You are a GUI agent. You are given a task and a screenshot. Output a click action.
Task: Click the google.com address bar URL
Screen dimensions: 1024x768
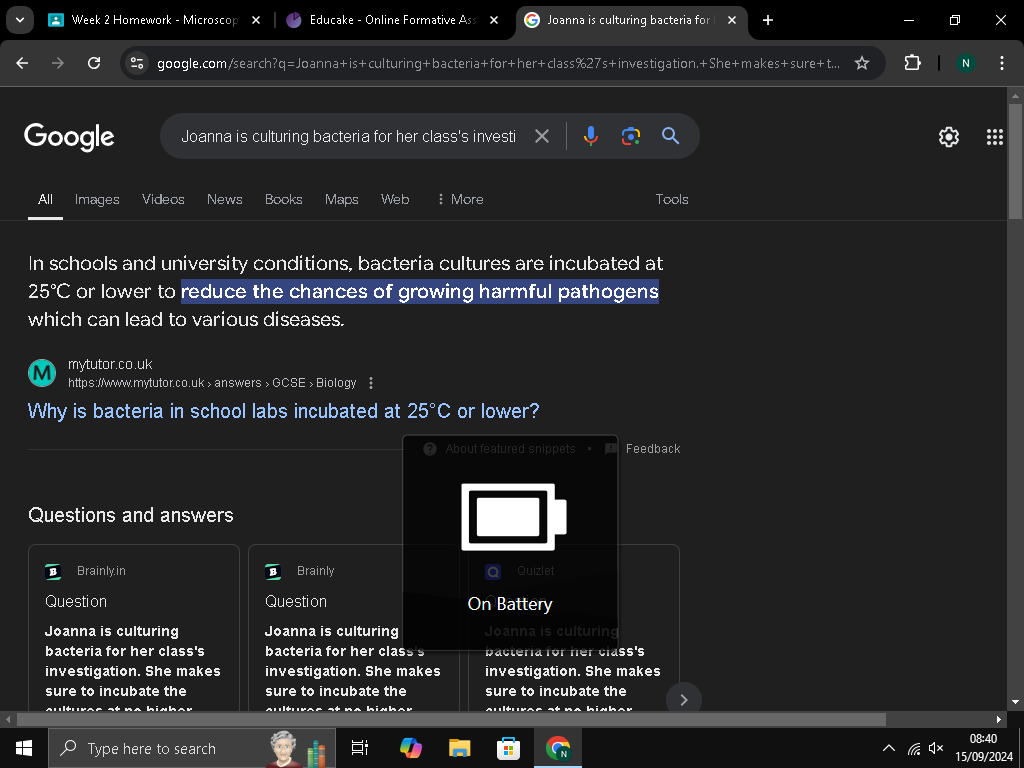click(498, 63)
